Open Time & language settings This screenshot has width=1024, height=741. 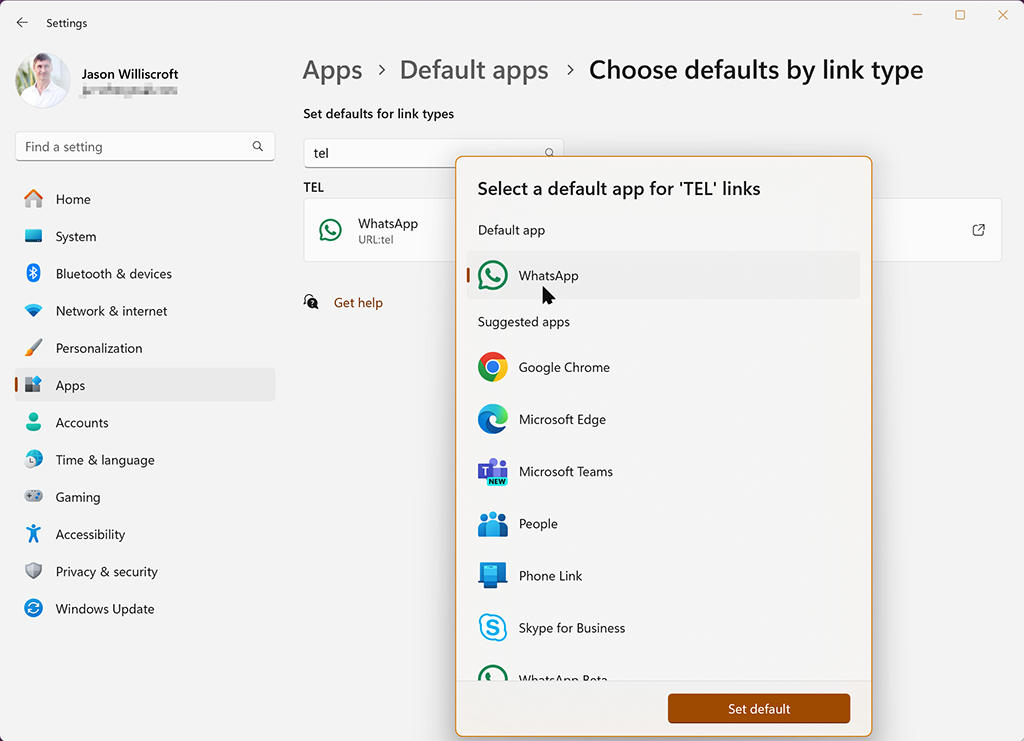145,460
